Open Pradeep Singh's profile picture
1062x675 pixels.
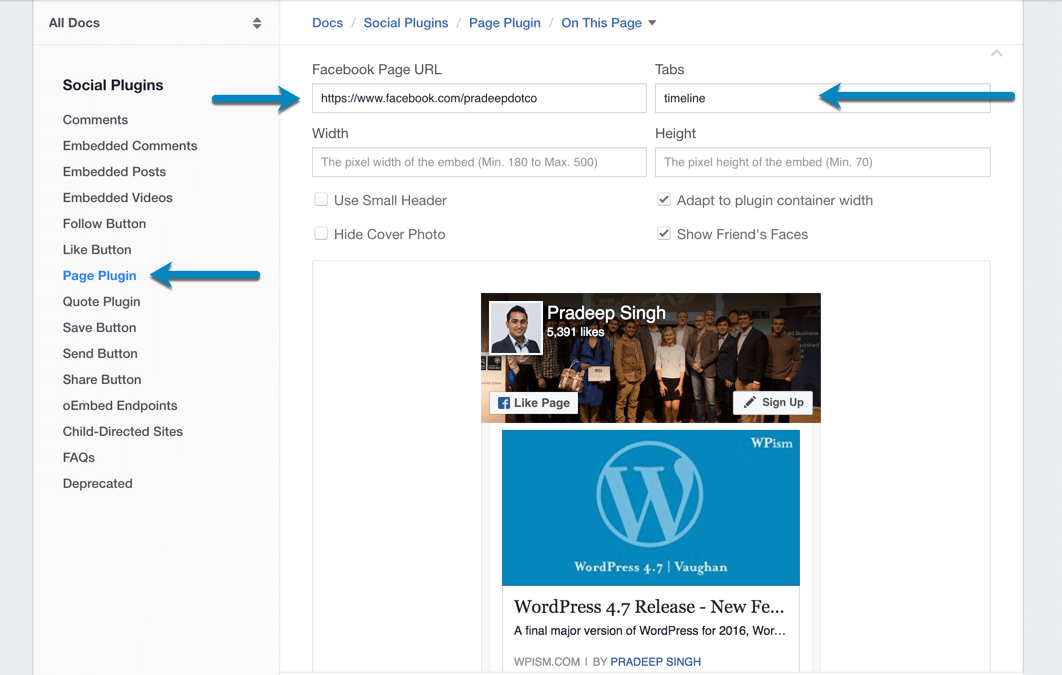point(515,328)
